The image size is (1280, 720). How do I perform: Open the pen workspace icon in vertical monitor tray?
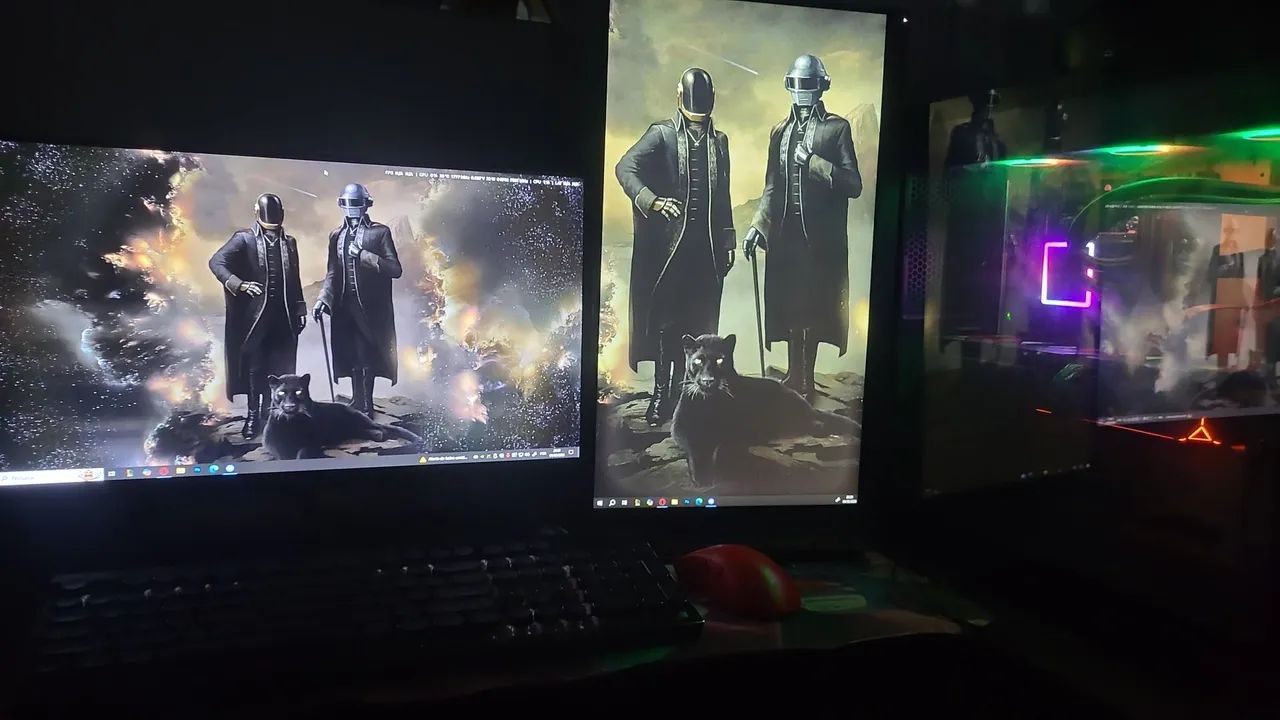(837, 500)
